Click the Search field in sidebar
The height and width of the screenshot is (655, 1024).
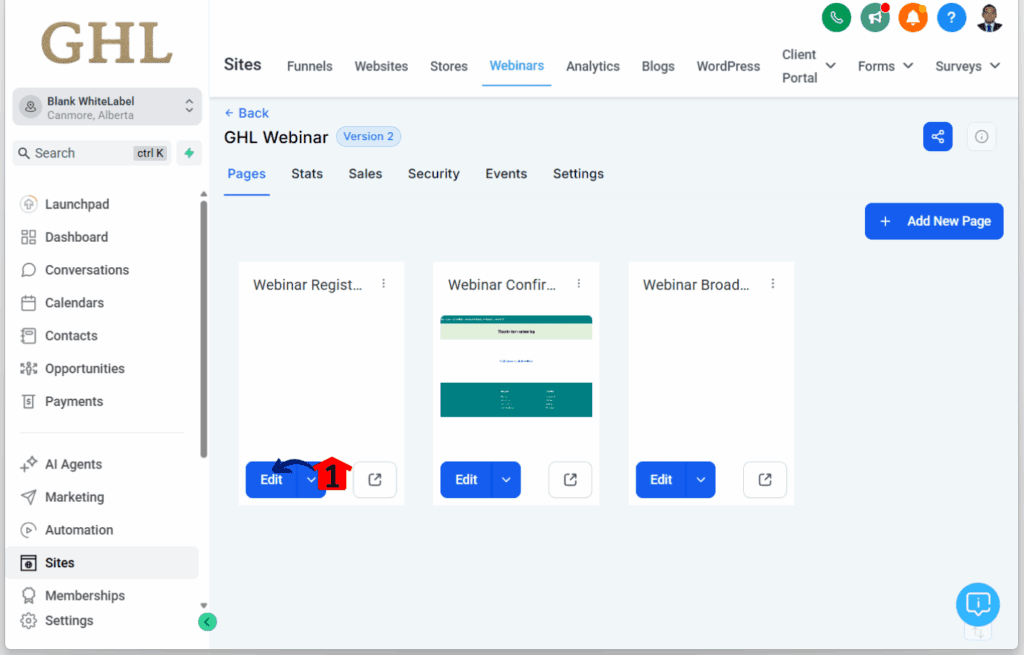tap(91, 153)
